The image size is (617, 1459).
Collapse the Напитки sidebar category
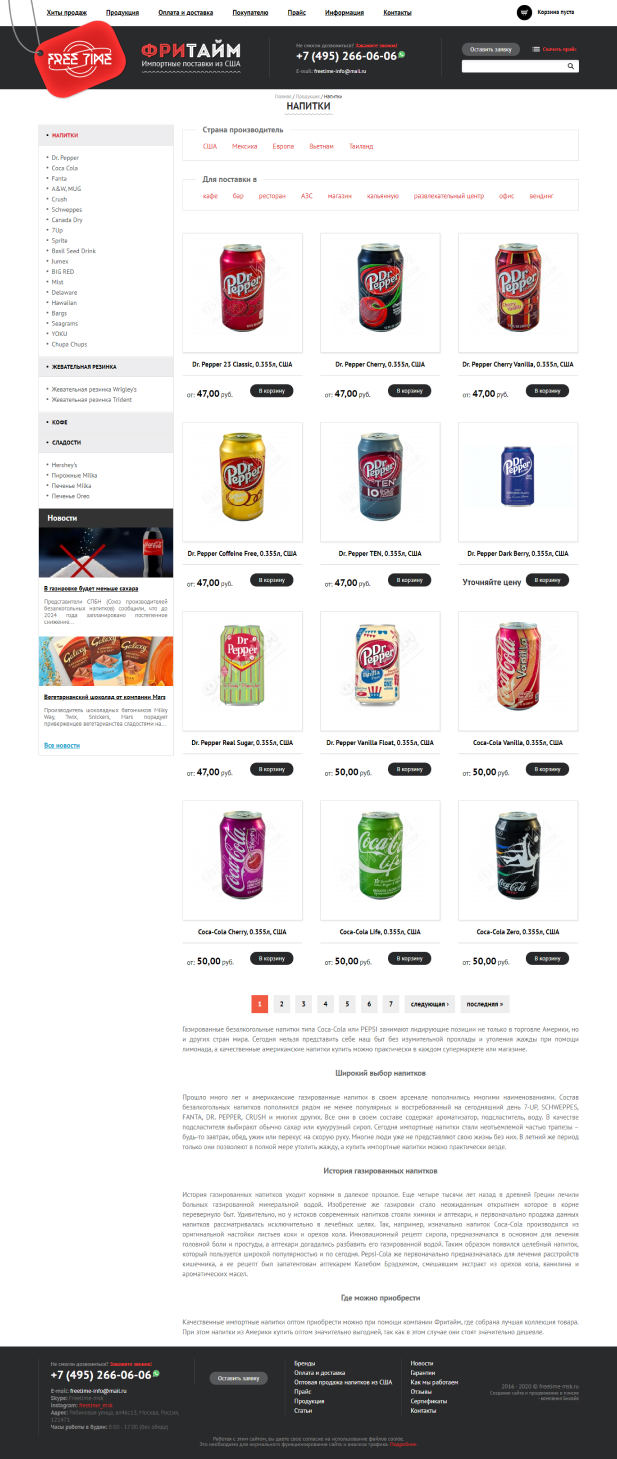click(x=65, y=135)
